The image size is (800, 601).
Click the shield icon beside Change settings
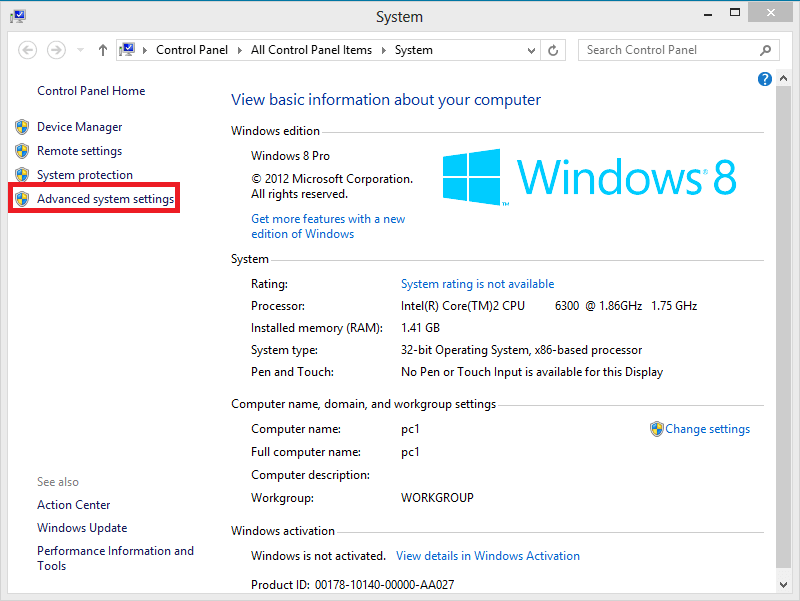coord(657,429)
